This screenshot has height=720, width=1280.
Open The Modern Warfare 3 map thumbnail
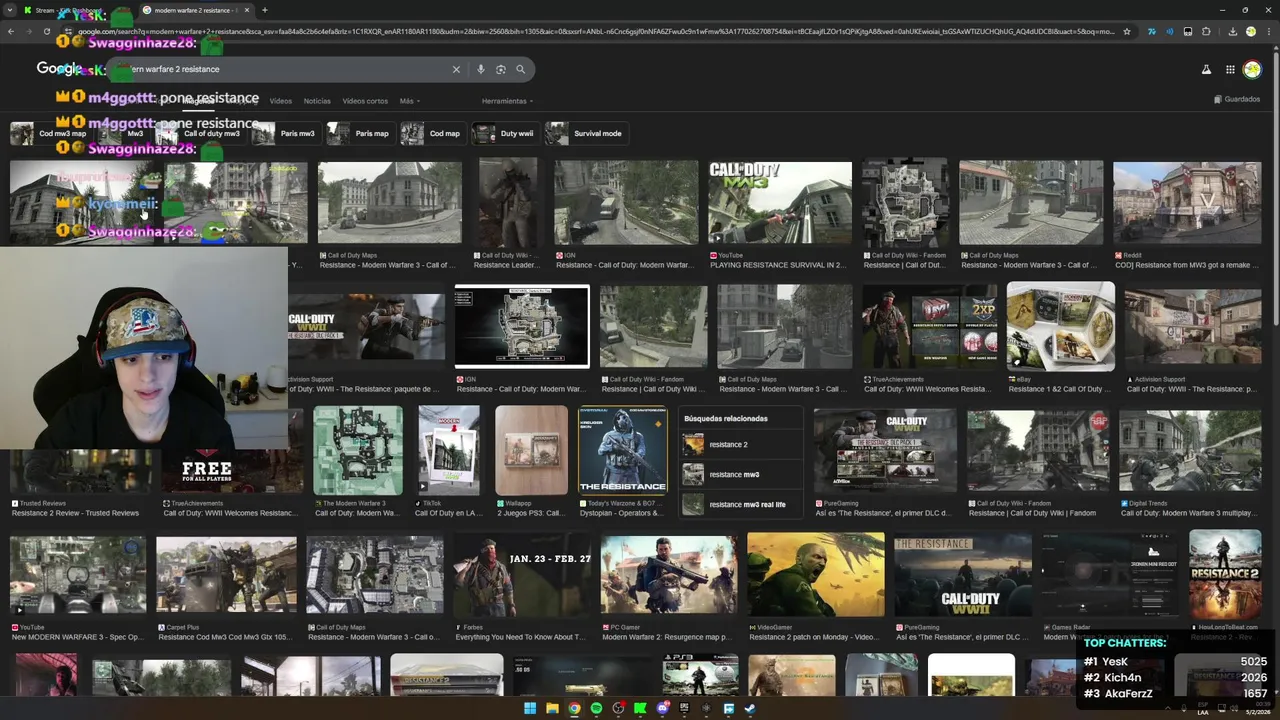(x=358, y=450)
